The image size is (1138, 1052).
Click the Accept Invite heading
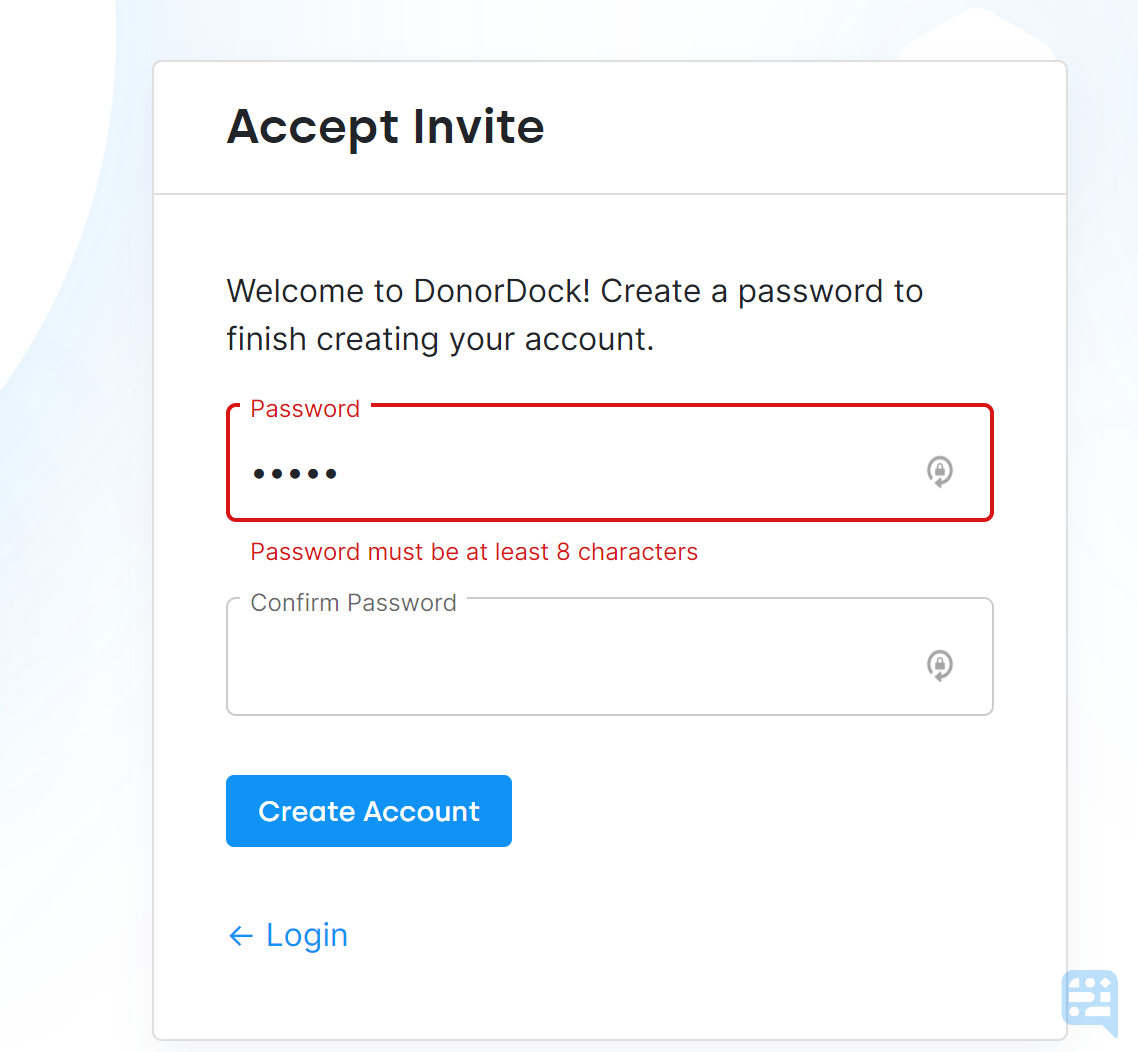click(x=386, y=127)
